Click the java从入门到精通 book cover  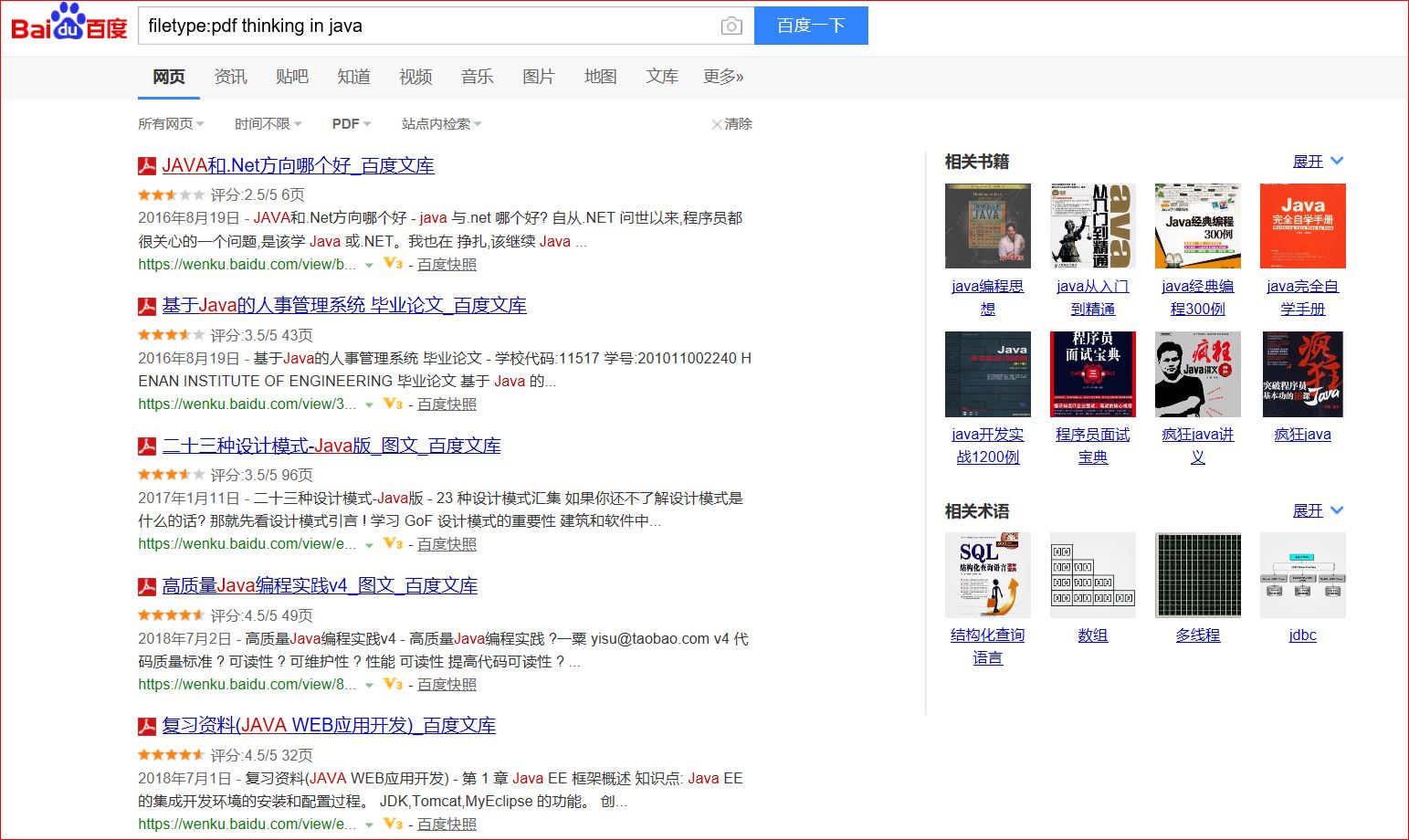click(x=1093, y=226)
